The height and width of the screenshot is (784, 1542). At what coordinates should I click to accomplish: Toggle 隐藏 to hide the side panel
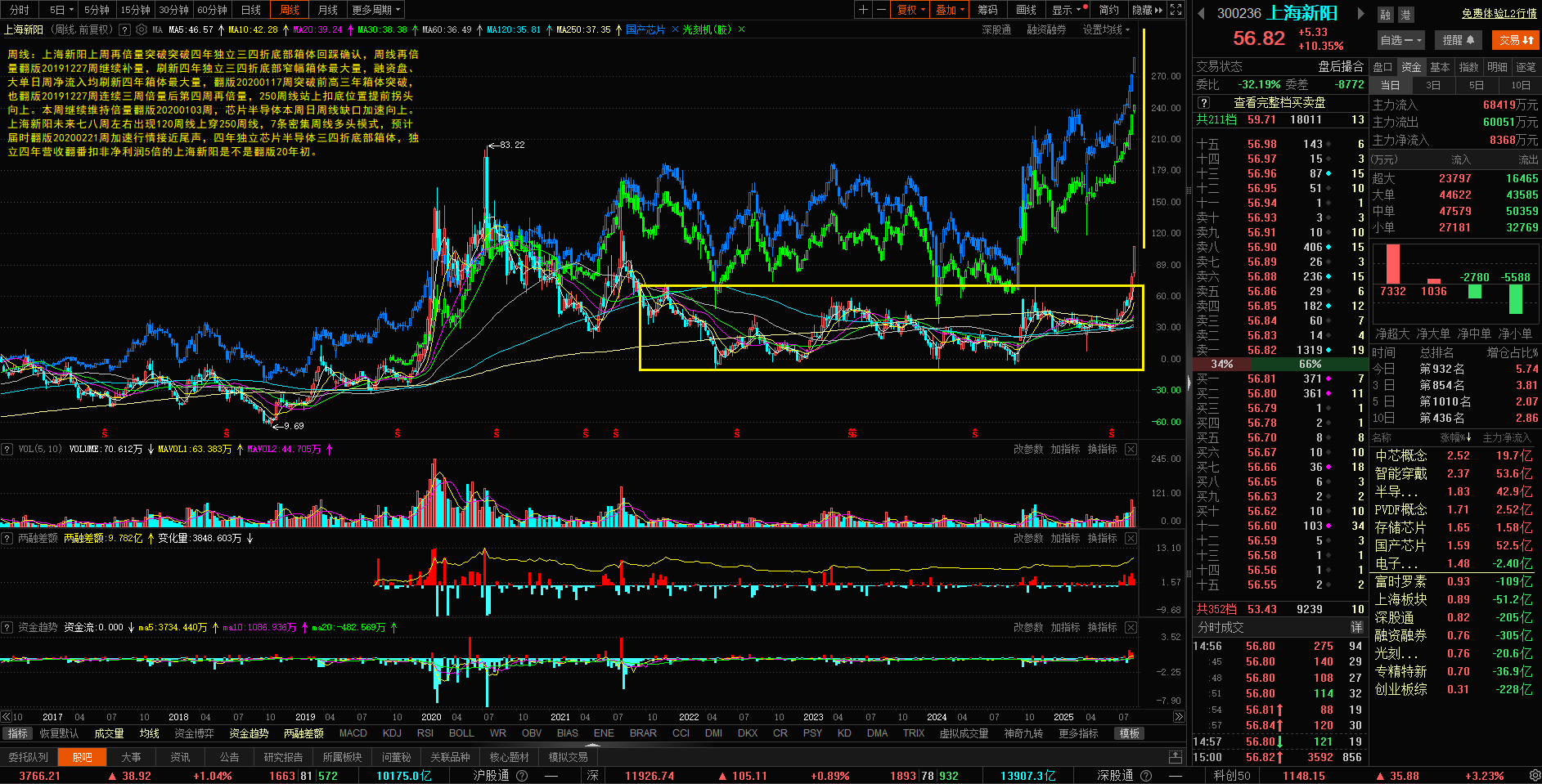[1147, 10]
